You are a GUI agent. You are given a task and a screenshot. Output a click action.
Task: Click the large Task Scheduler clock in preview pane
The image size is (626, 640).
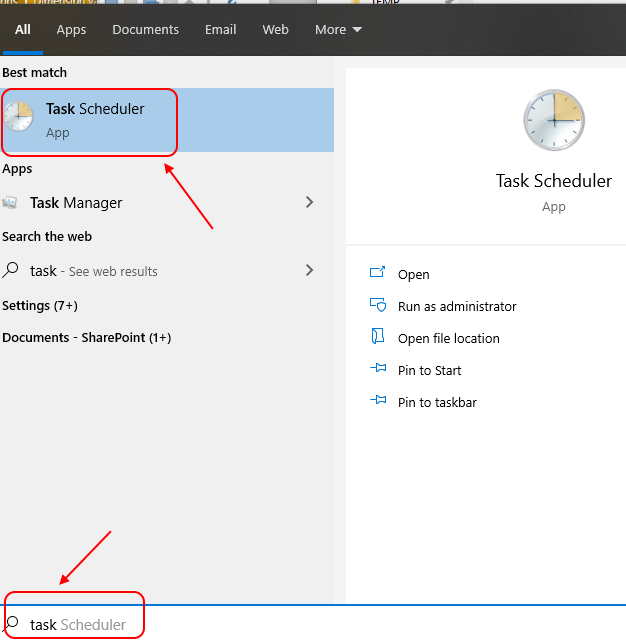(x=554, y=120)
